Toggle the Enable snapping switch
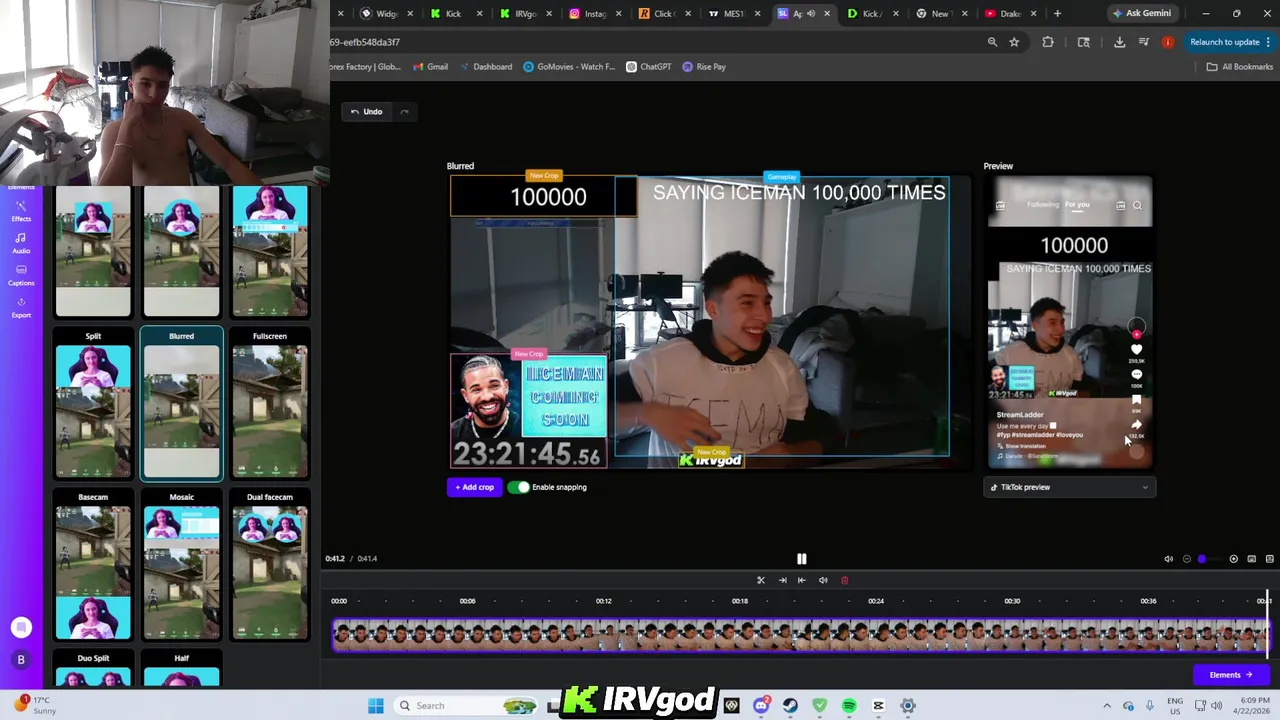 coord(518,487)
